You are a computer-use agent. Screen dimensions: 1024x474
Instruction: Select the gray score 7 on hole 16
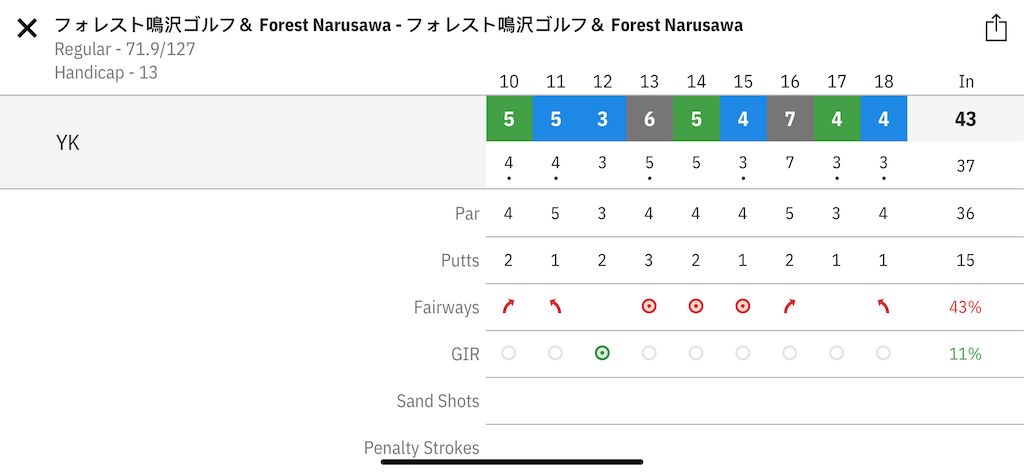[790, 119]
